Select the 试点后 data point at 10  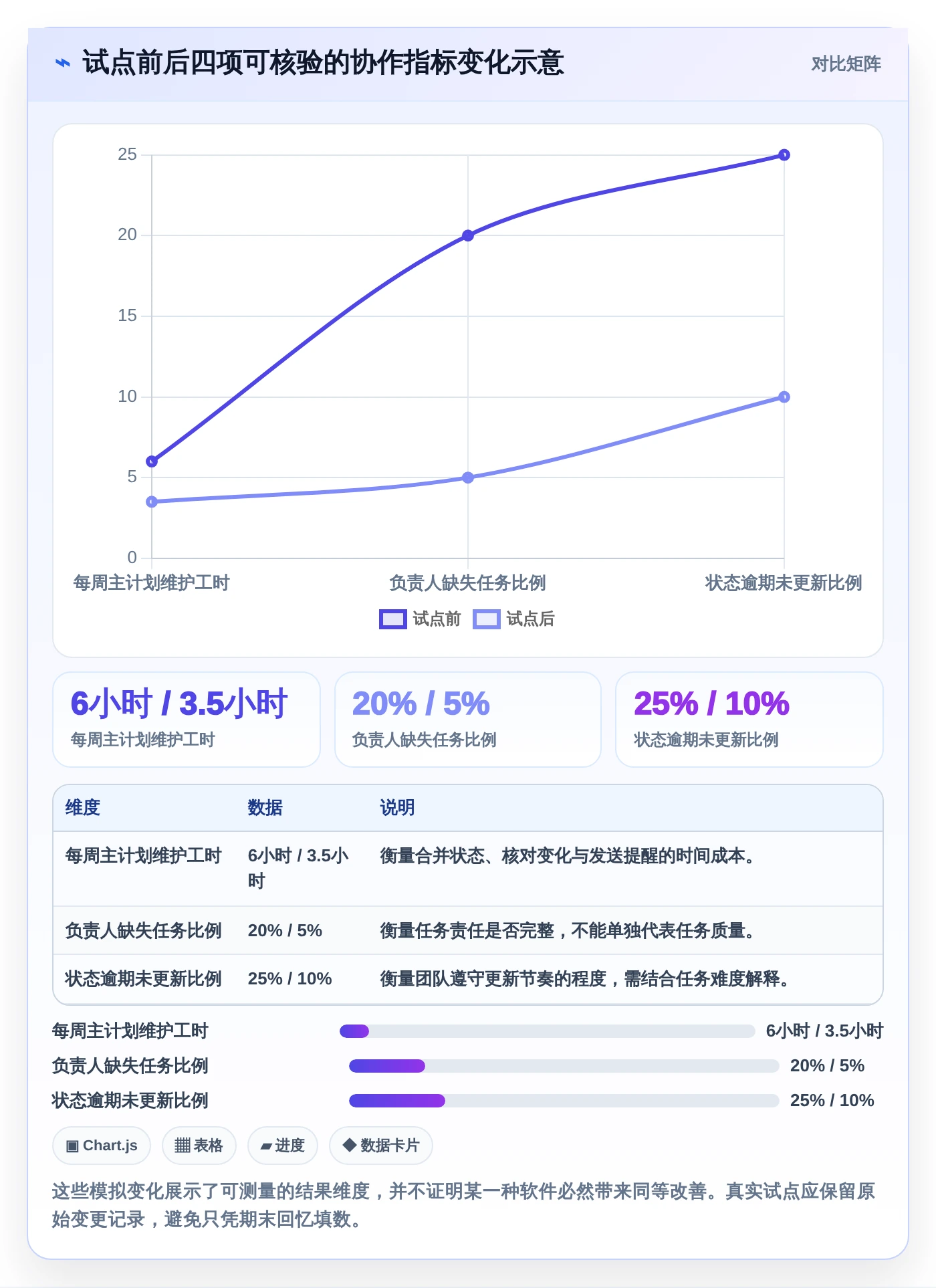[x=784, y=397]
